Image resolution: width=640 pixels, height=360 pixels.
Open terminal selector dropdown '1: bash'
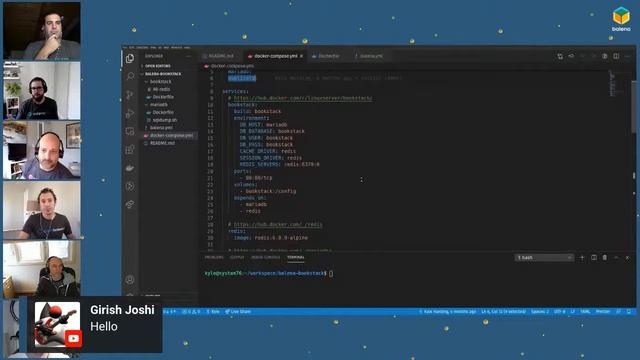point(544,258)
